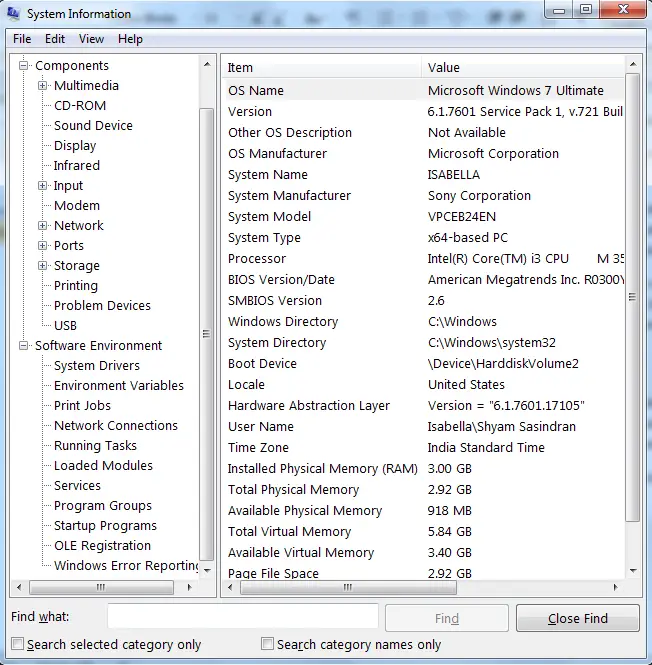Click the System Information title bar icon
Screen dimensions: 652x665
(13, 14)
